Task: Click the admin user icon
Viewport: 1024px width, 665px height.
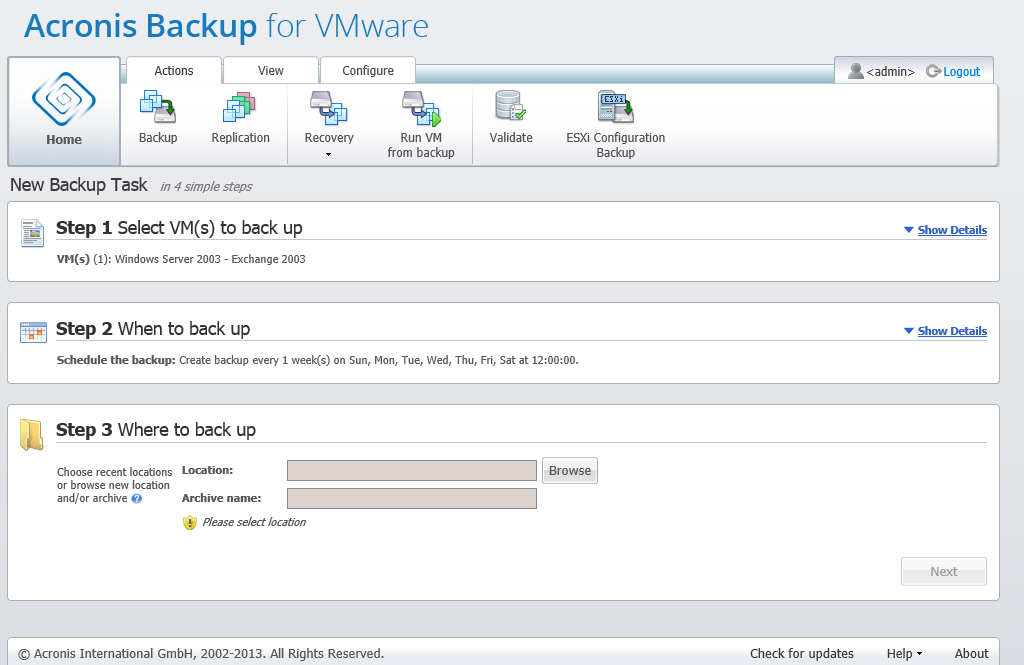Action: [x=856, y=71]
